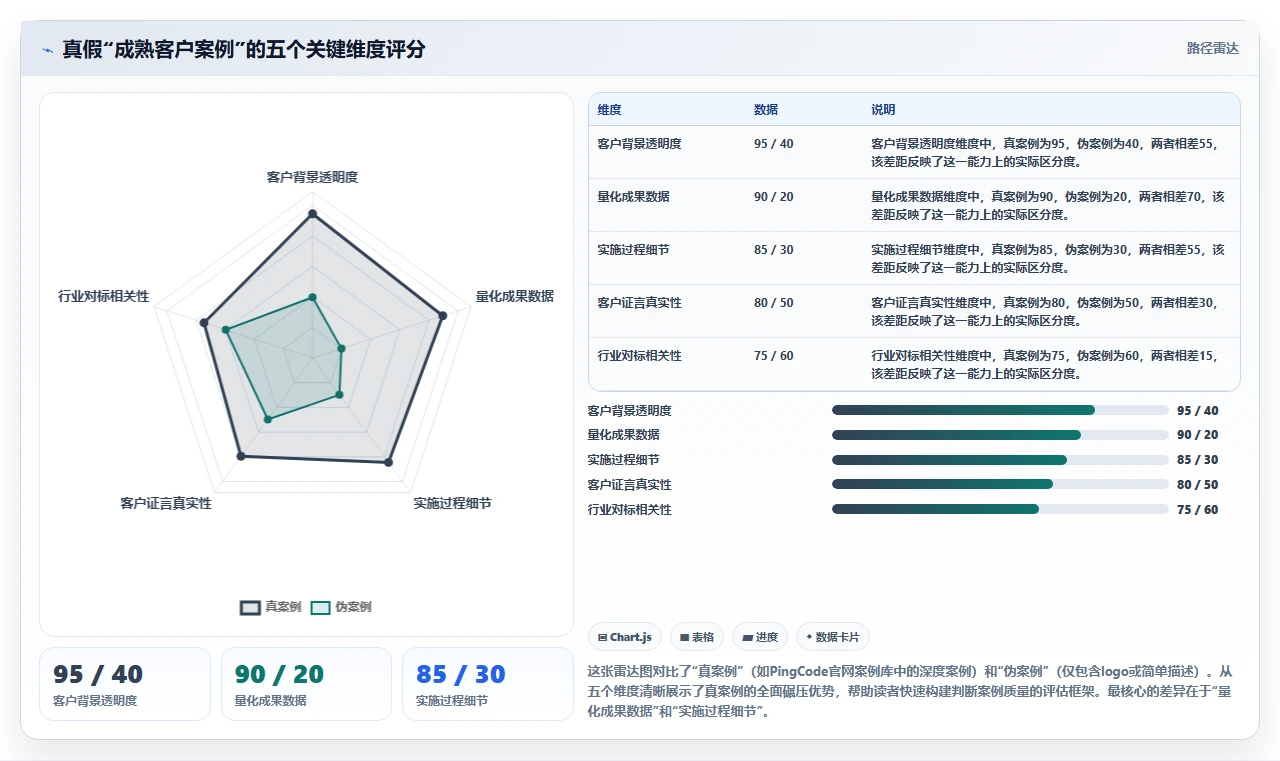Image resolution: width=1280 pixels, height=761 pixels.
Task: Click the 数据 column header
Action: pyautogui.click(x=766, y=110)
